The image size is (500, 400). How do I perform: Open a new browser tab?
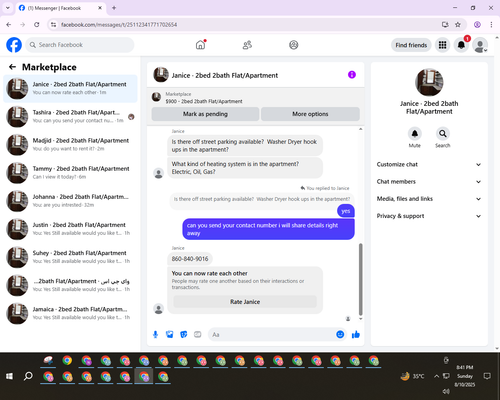114,8
